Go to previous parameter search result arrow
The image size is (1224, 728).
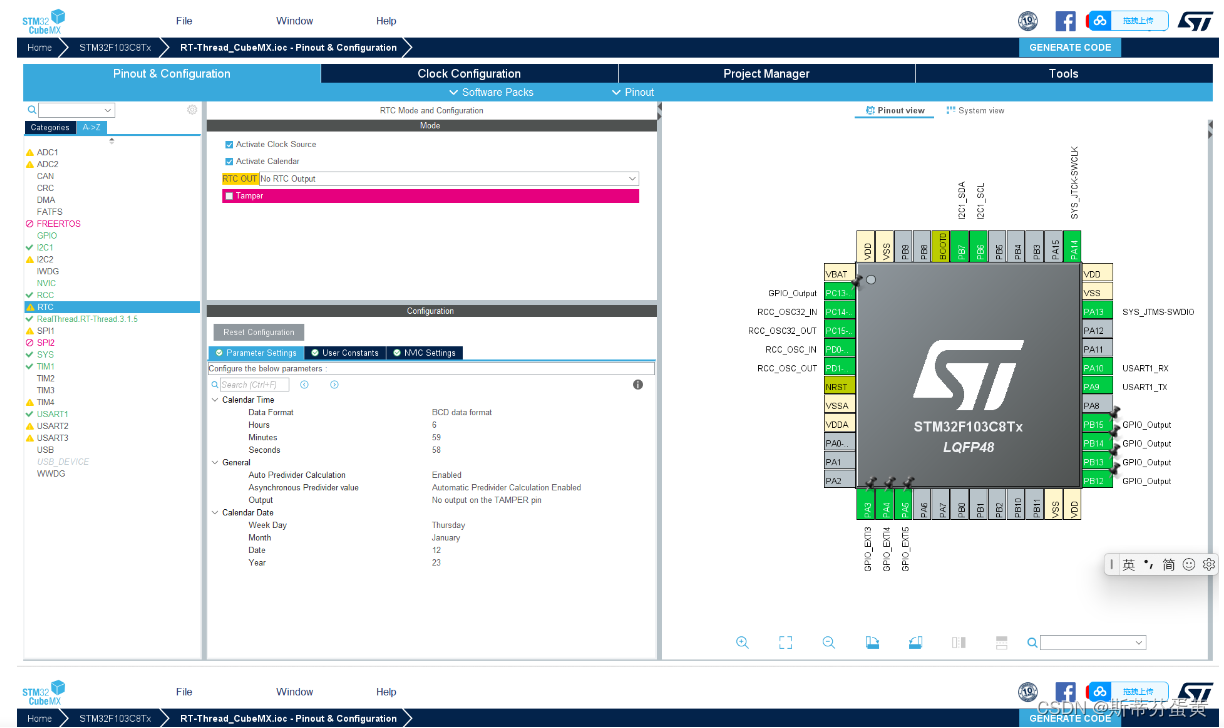coord(304,384)
